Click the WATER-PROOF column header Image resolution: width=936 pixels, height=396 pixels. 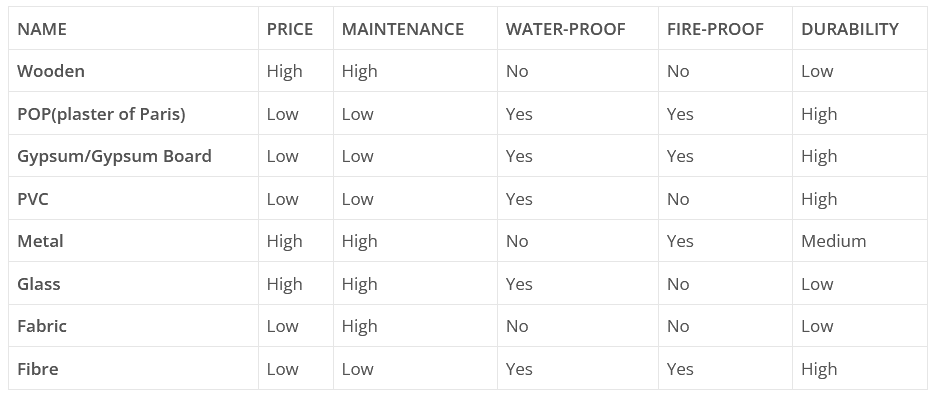click(x=566, y=29)
